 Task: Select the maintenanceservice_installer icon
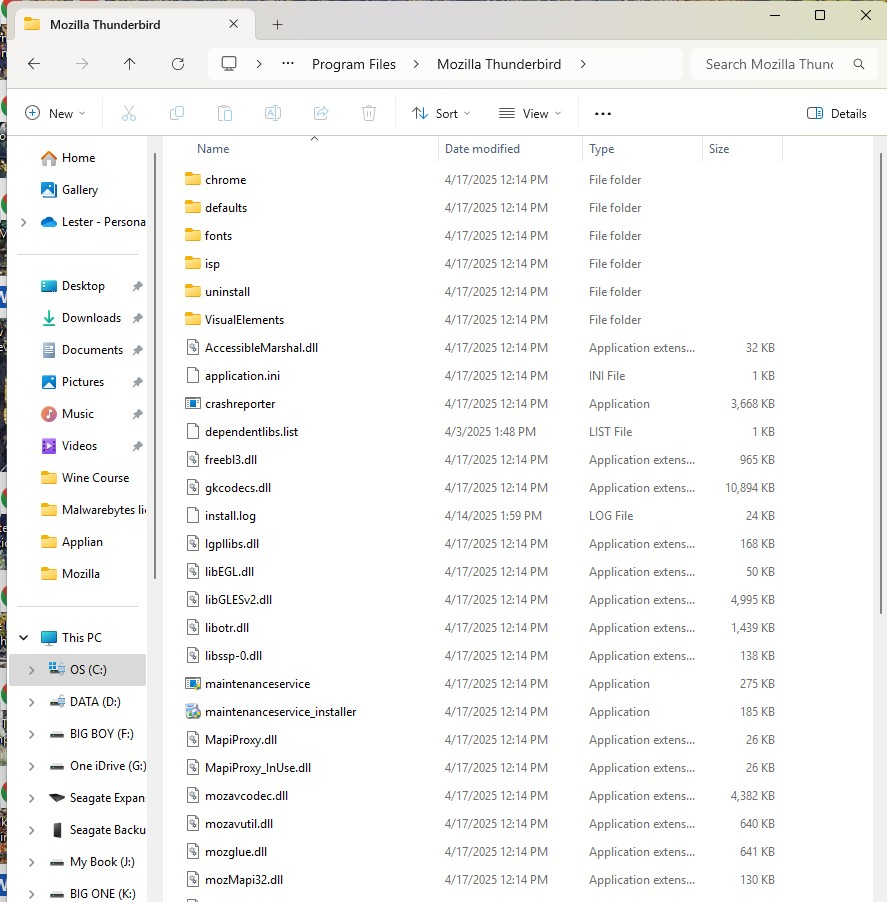tap(193, 712)
